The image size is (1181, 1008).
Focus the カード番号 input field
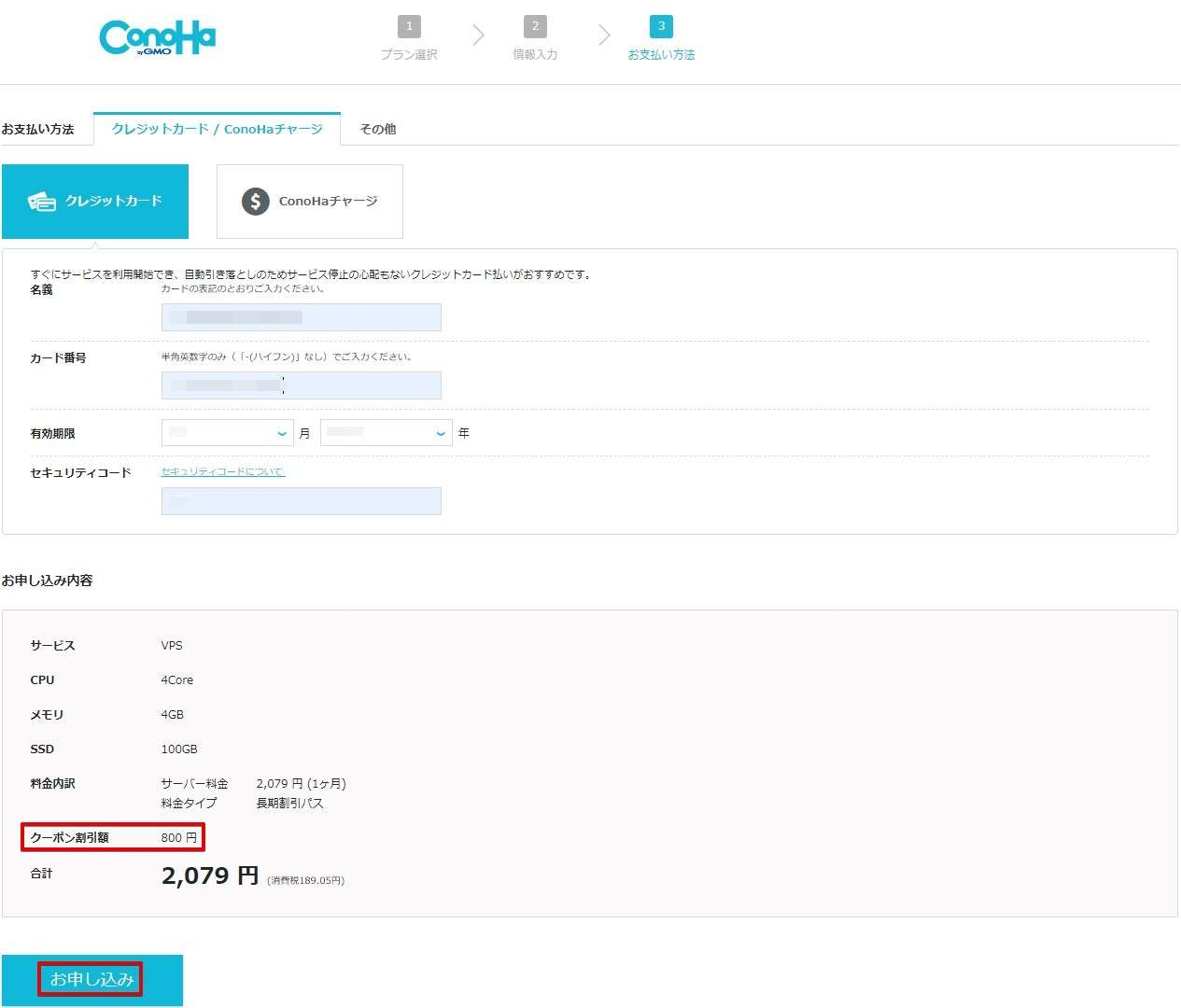click(x=301, y=385)
